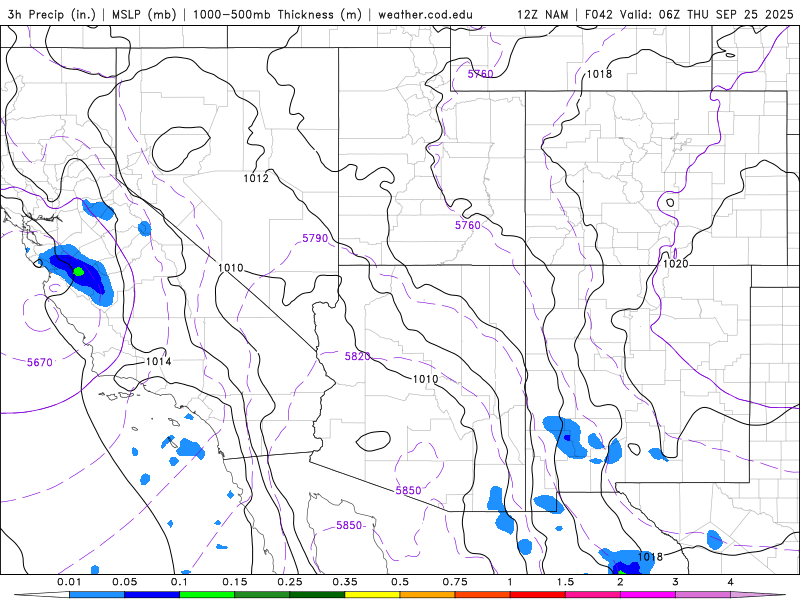Click the '0.35' legend value
This screenshot has height=600, width=800.
(x=345, y=582)
